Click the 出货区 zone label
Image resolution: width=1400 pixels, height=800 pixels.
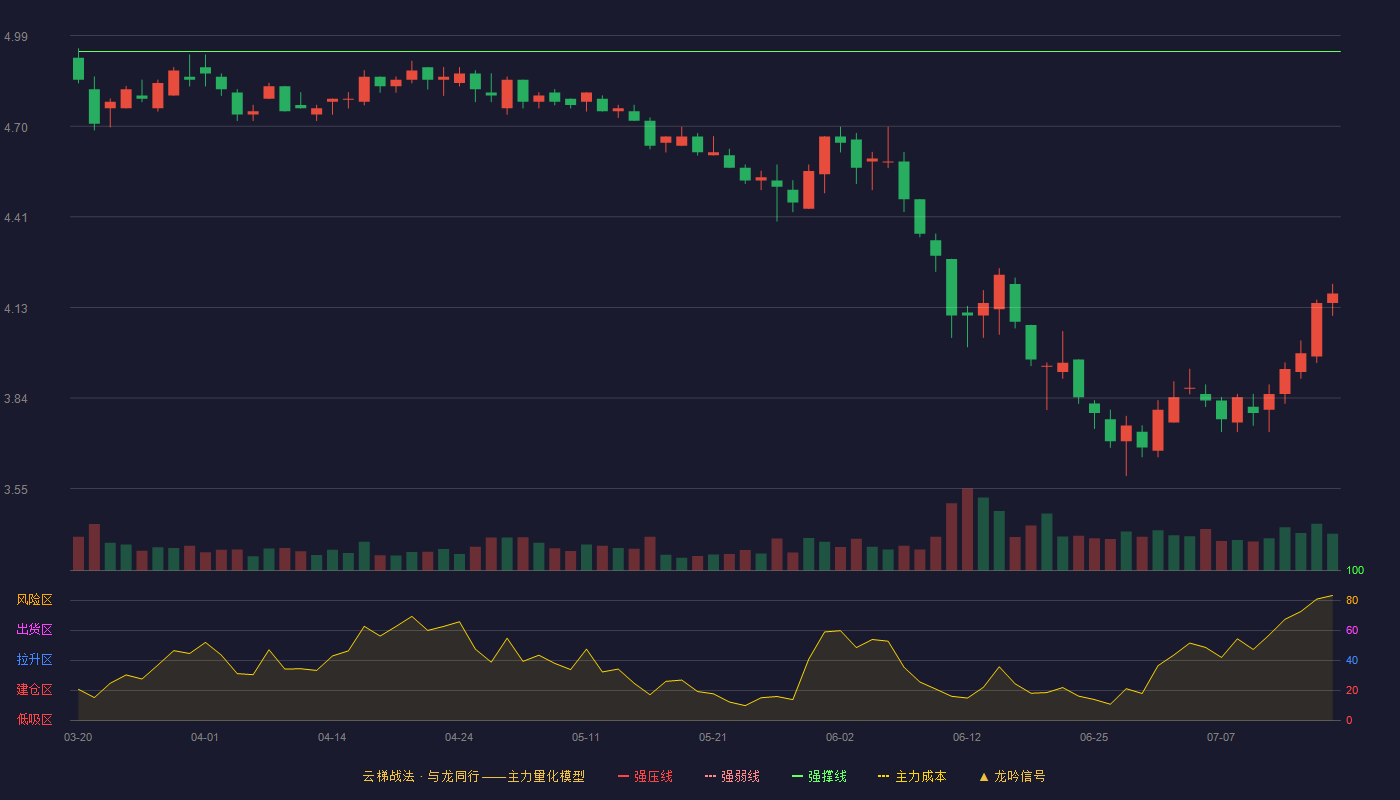coord(34,630)
